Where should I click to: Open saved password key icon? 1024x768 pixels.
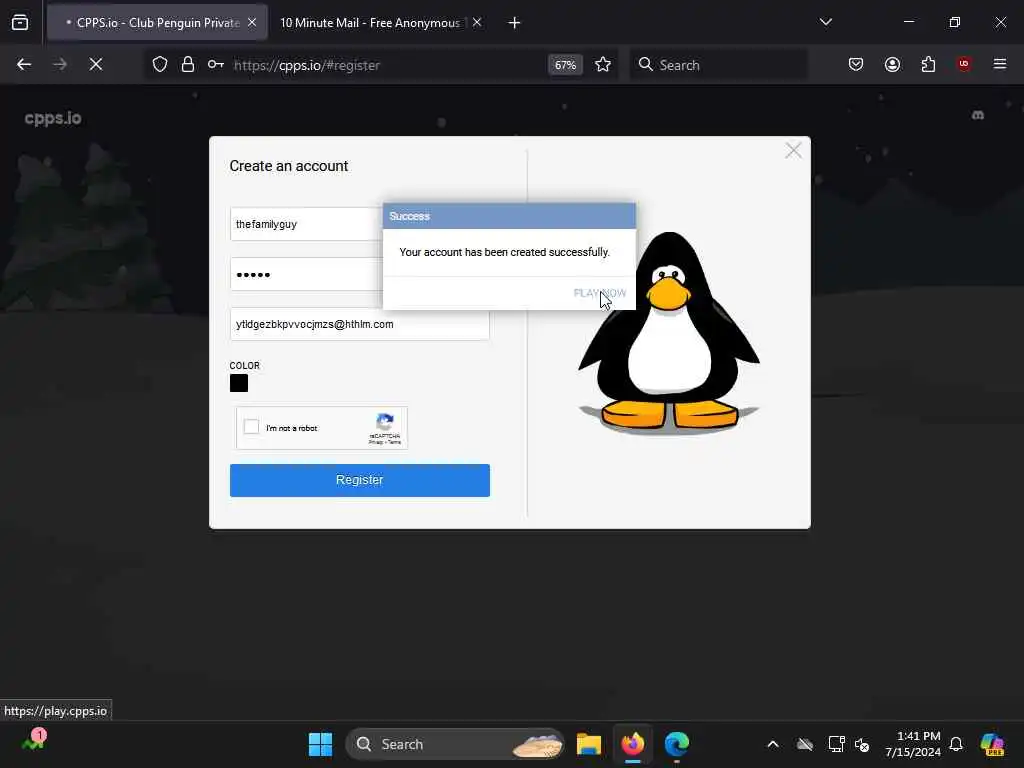pyautogui.click(x=216, y=64)
